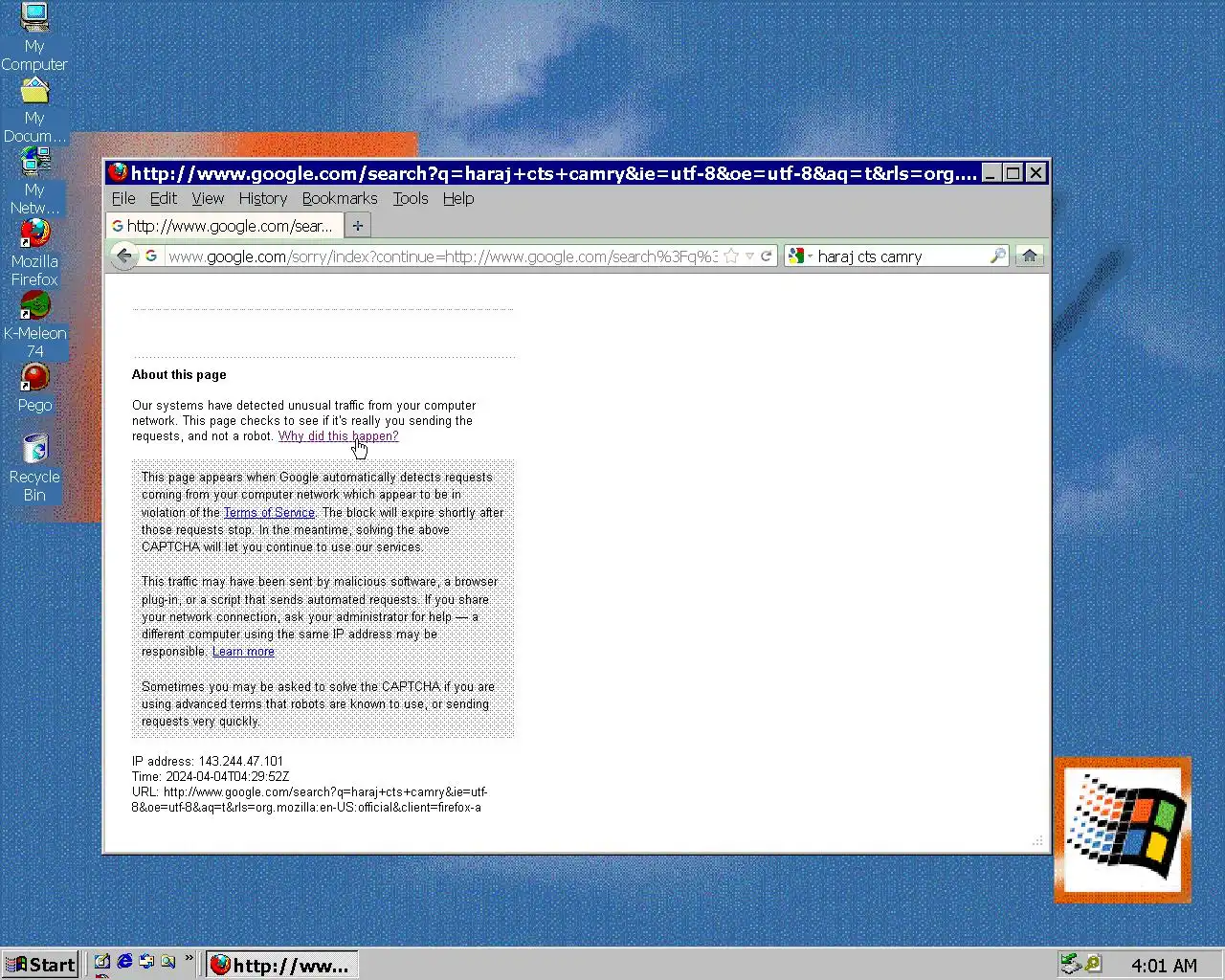Open the History menu
This screenshot has width=1225, height=980.
click(263, 198)
